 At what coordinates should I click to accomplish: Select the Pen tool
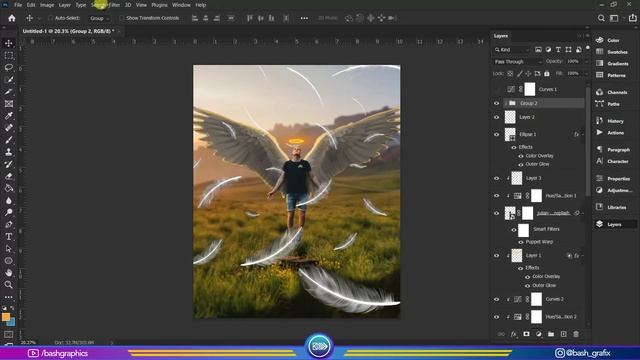point(9,224)
